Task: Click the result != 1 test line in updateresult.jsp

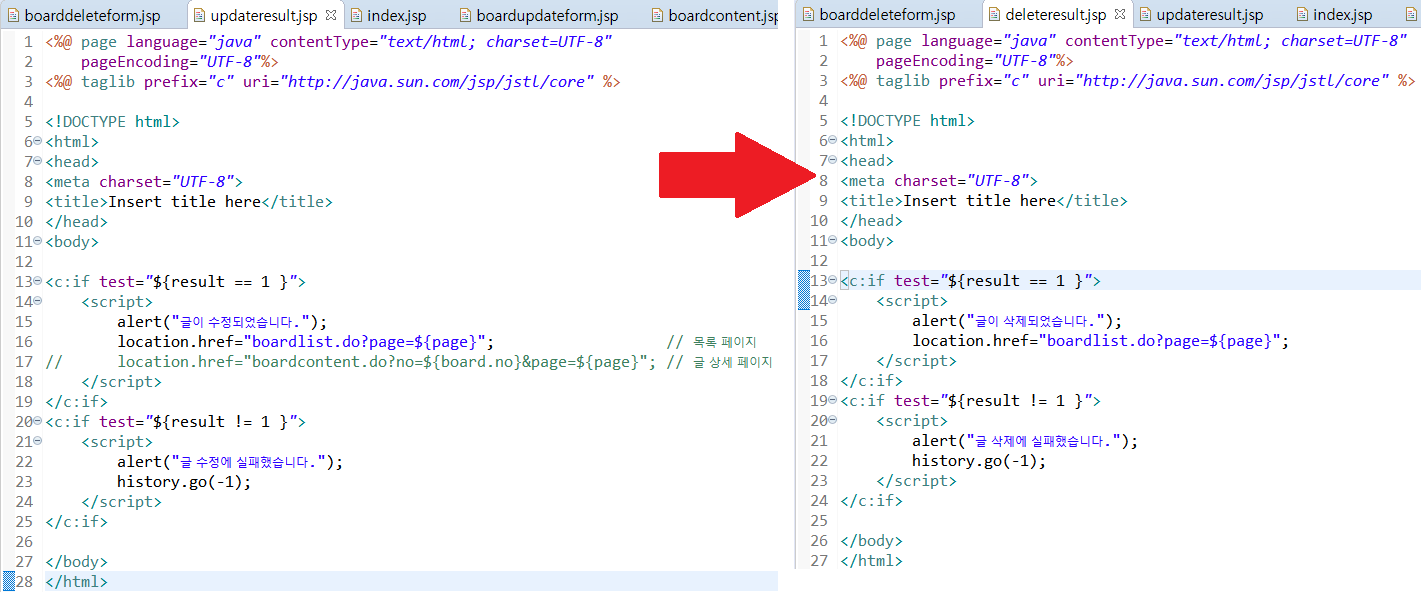Action: point(175,421)
